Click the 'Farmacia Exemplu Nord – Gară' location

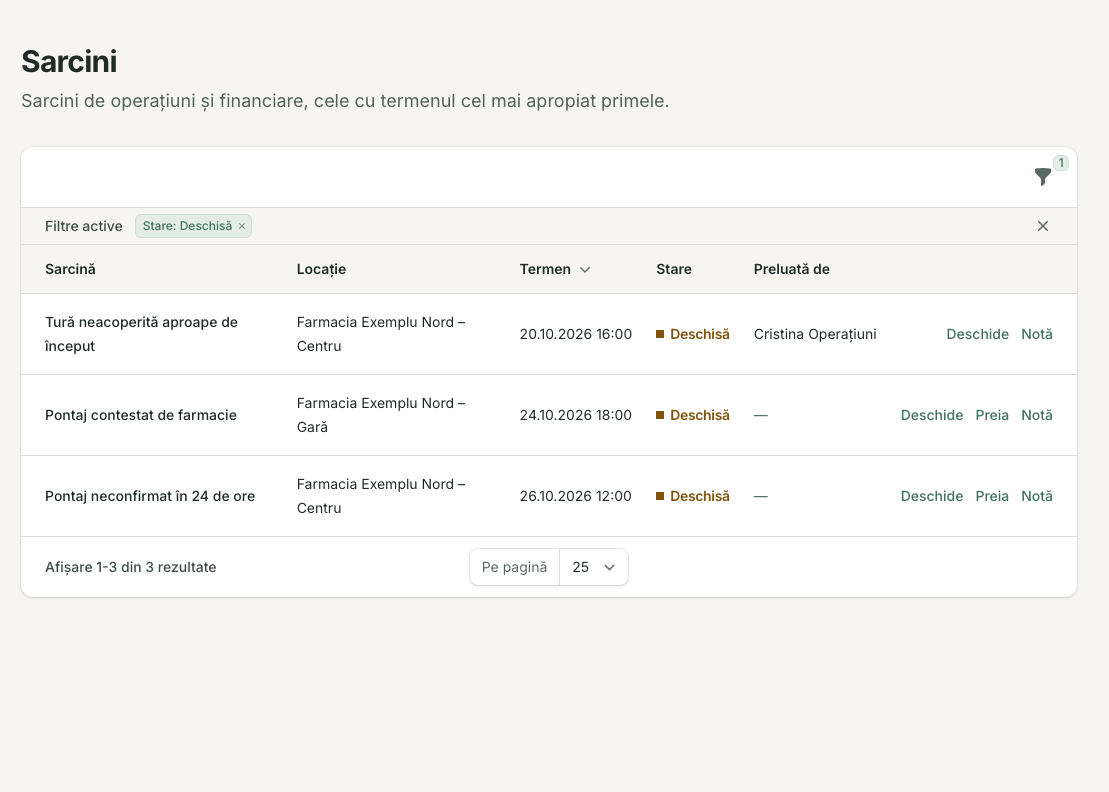point(381,415)
